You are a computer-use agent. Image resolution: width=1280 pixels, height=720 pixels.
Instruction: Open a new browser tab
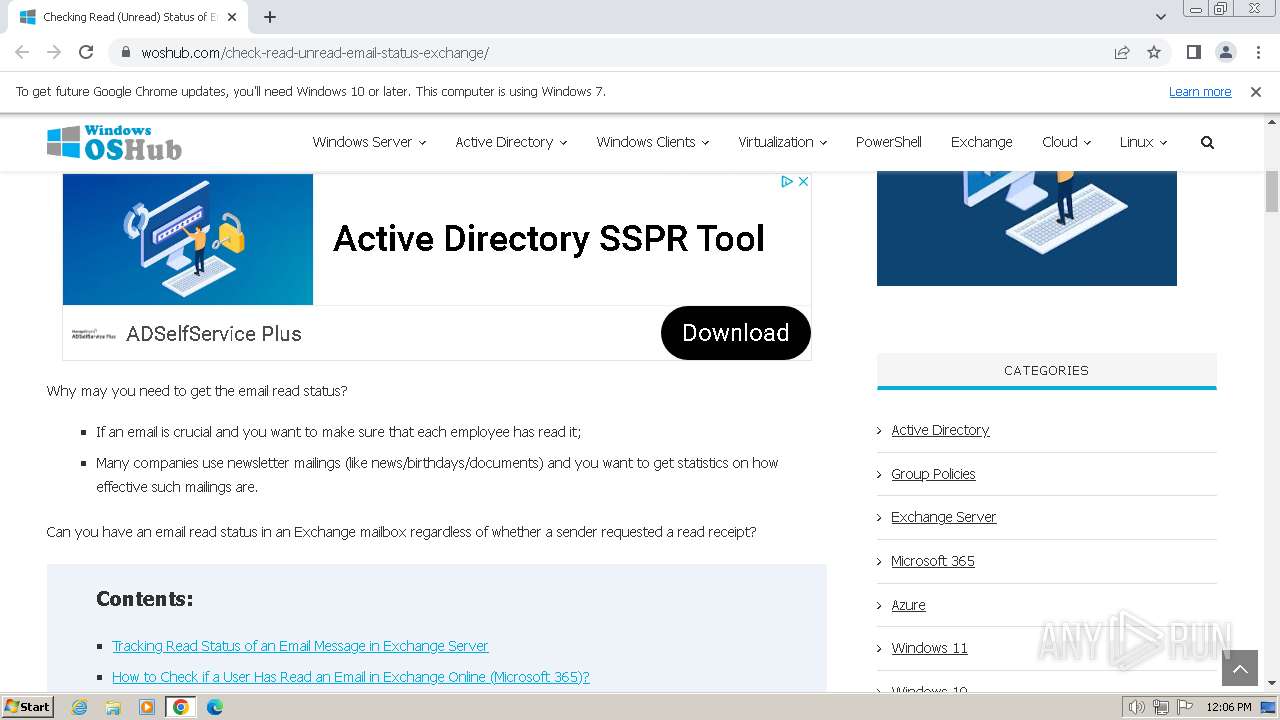[270, 17]
